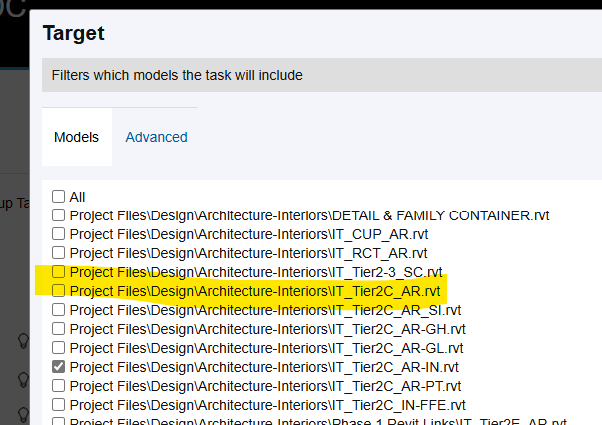Enable the IT_Tier2C_AR_SI.rvt checkbox
The width and height of the screenshot is (602, 425).
[59, 310]
